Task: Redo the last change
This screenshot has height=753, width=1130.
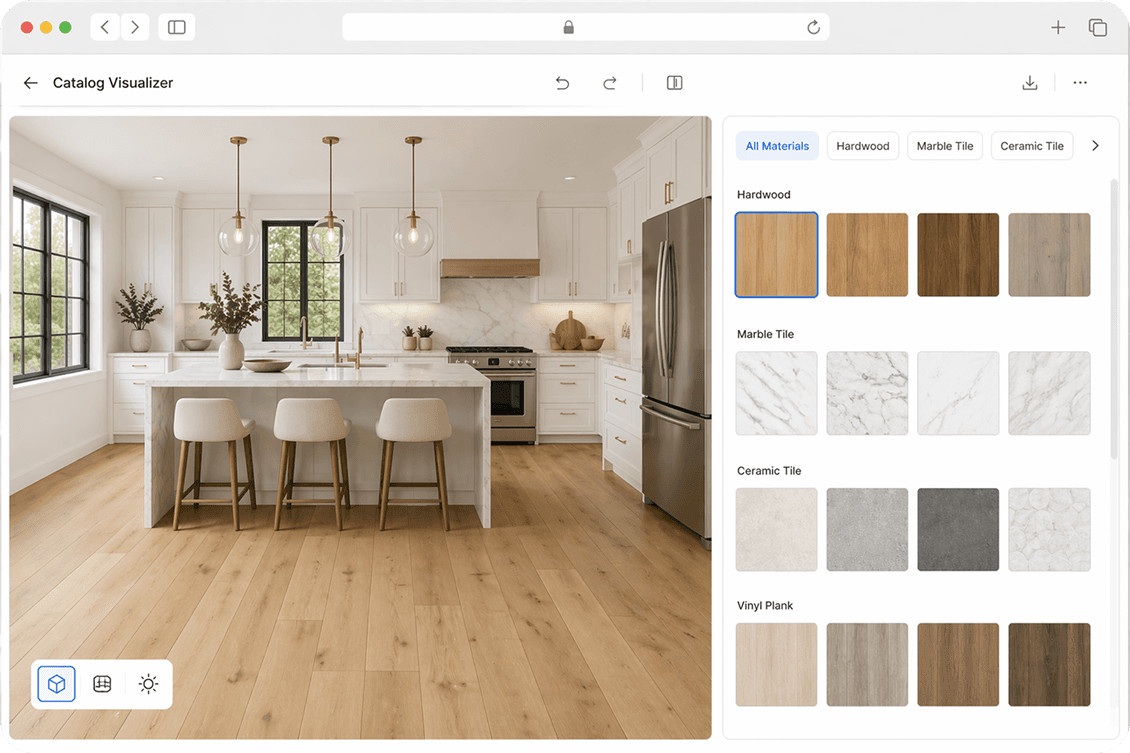Action: pyautogui.click(x=609, y=83)
